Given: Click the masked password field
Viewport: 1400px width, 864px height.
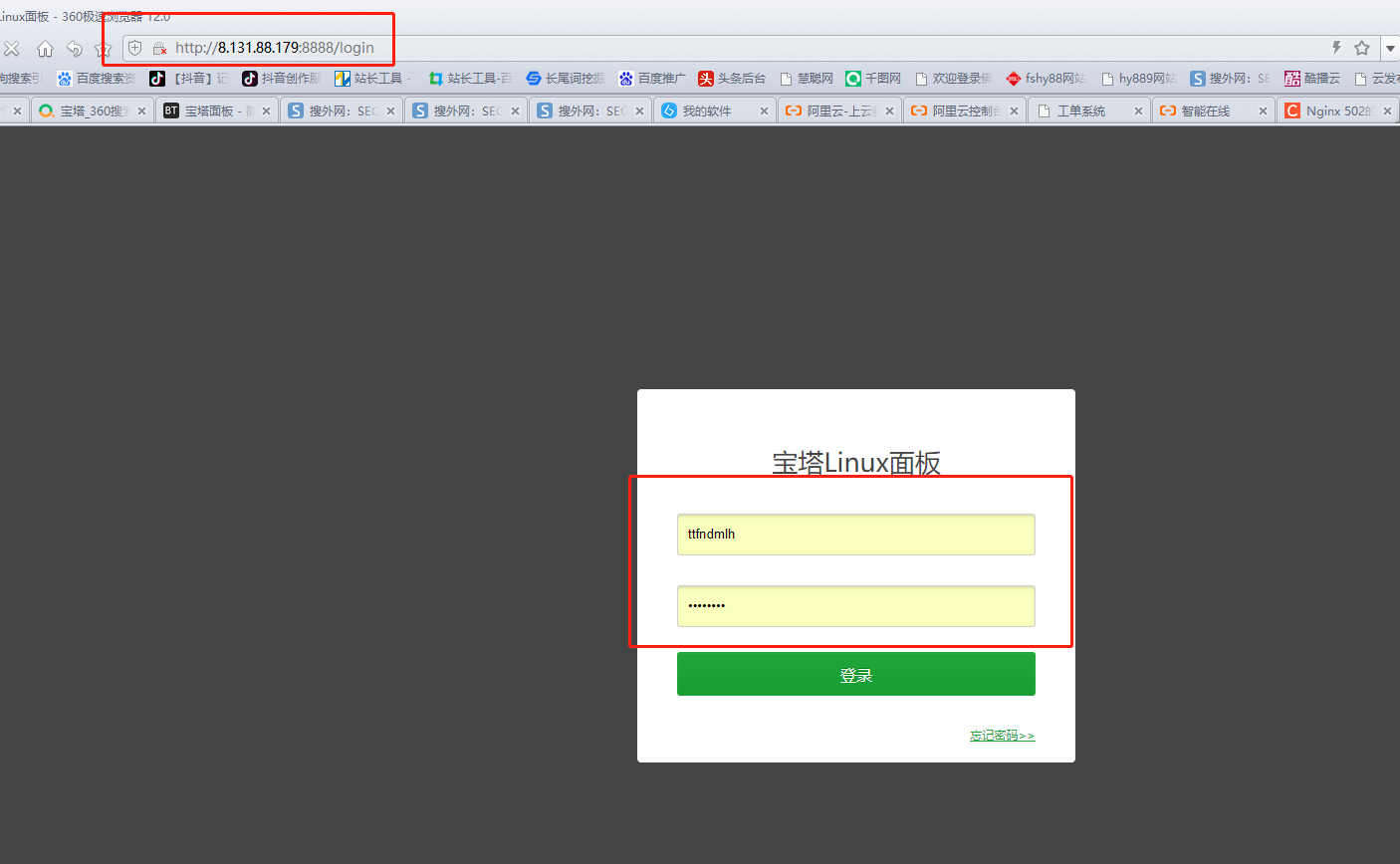Looking at the screenshot, I should click(x=856, y=606).
